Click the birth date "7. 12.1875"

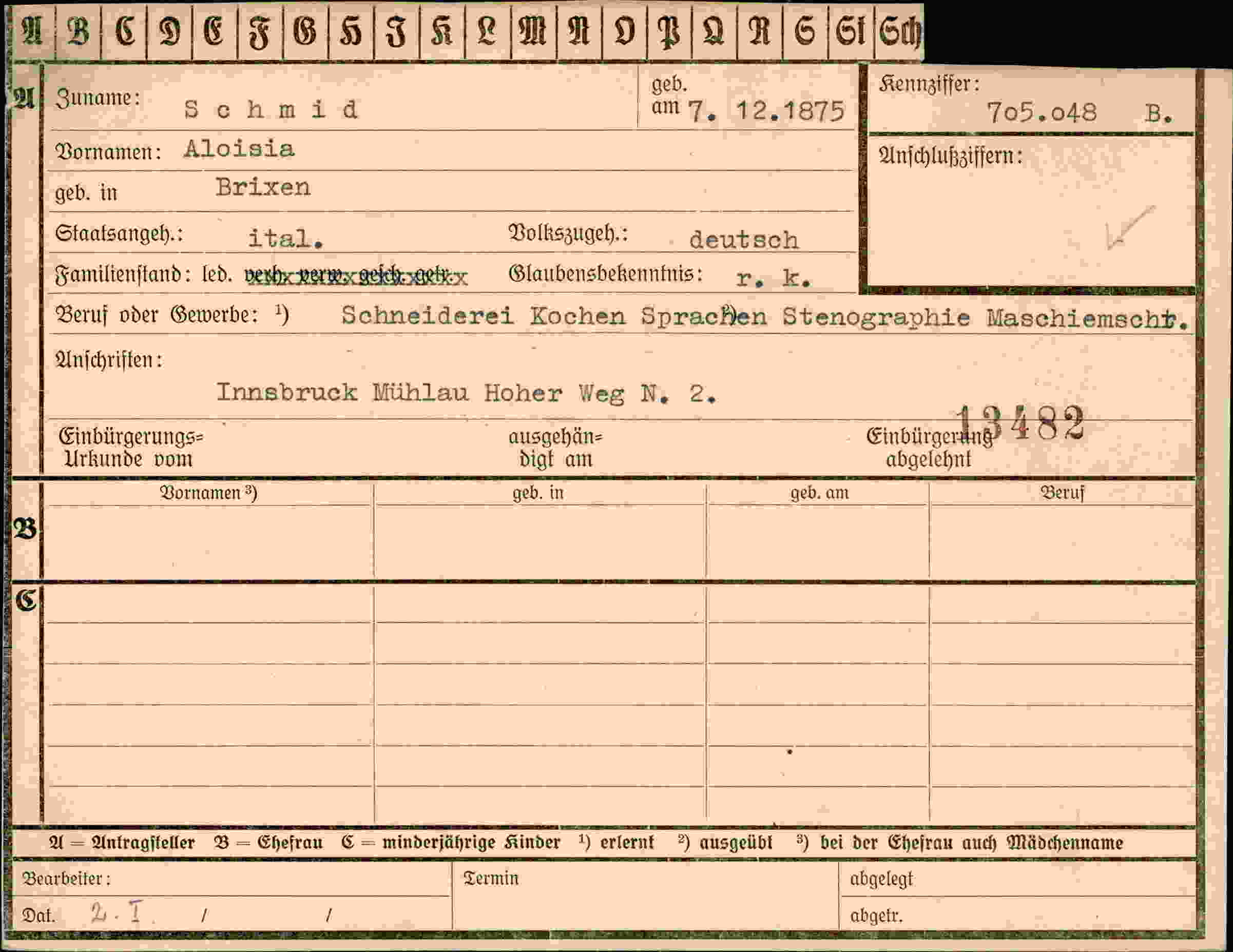(x=766, y=111)
